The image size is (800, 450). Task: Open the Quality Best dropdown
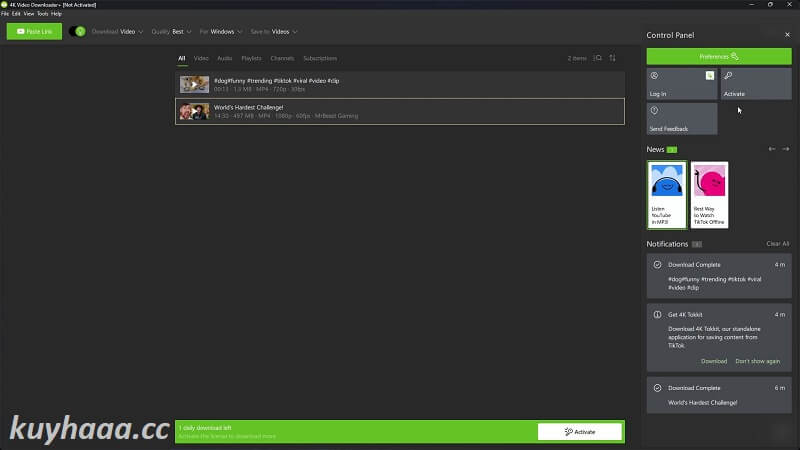[171, 32]
